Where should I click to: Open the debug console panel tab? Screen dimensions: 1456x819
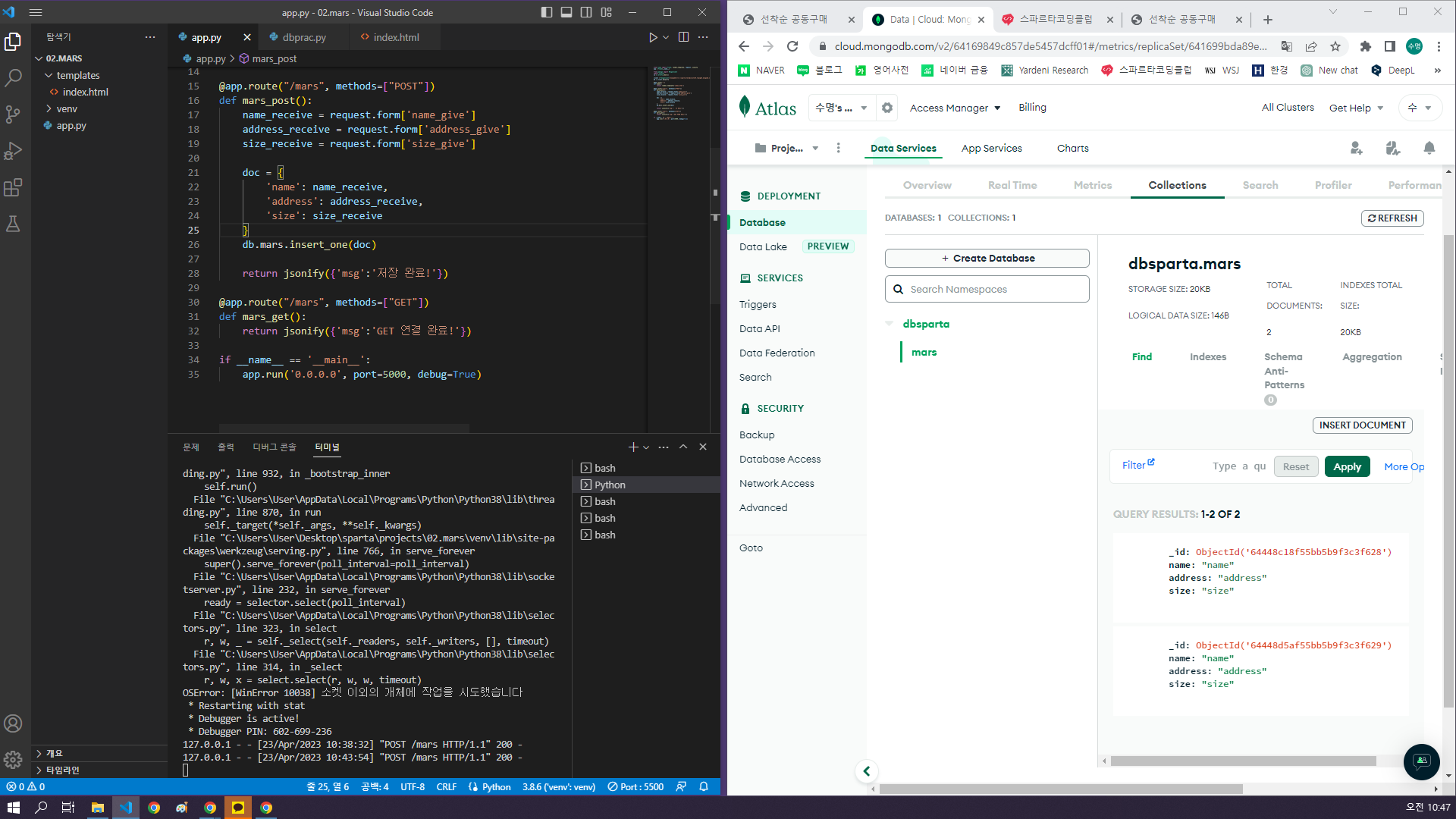point(275,447)
